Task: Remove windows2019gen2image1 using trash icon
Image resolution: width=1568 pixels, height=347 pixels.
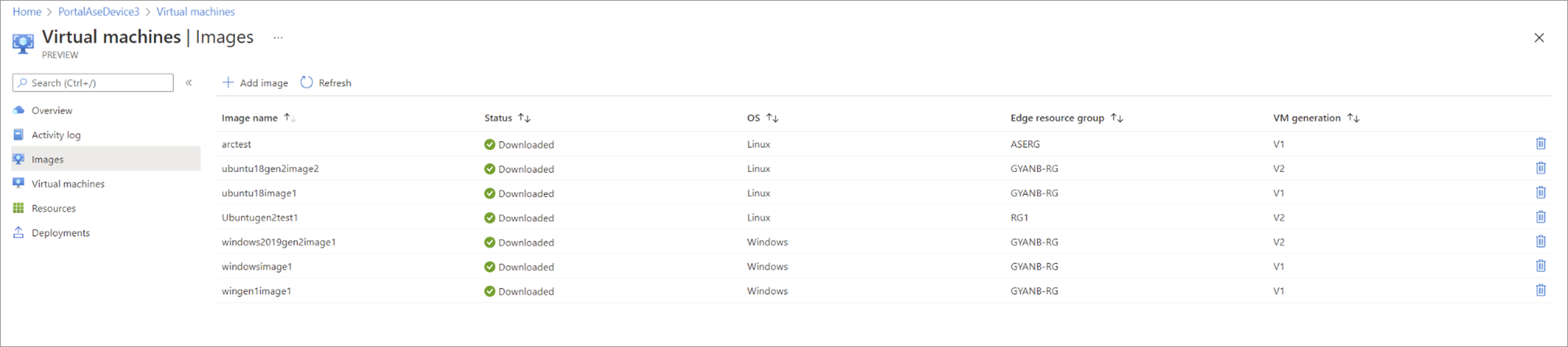Action: pyautogui.click(x=1540, y=242)
